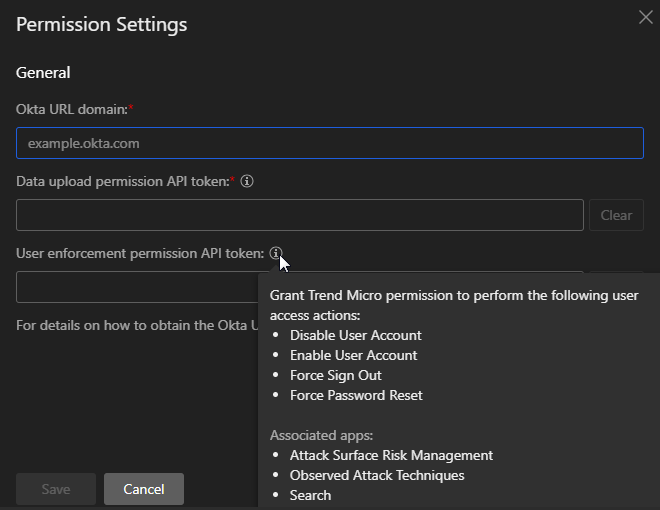Close the Permission Settings dialog with the X
The width and height of the screenshot is (660, 510).
(646, 16)
